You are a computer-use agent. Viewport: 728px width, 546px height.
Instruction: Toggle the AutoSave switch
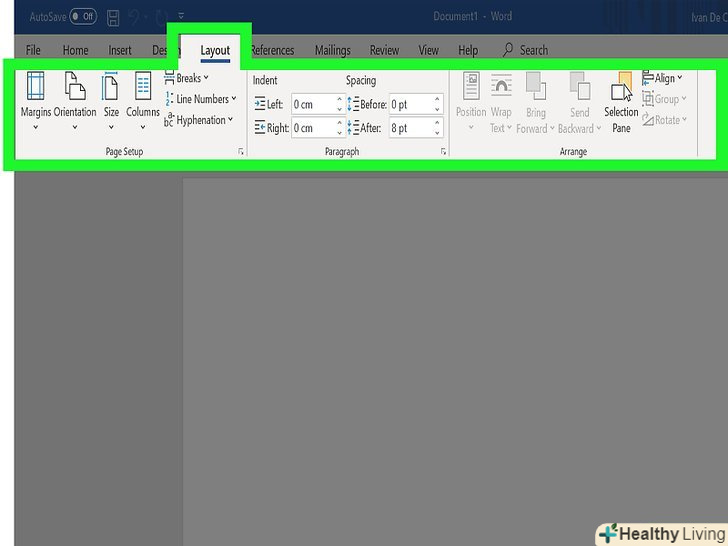point(83,17)
